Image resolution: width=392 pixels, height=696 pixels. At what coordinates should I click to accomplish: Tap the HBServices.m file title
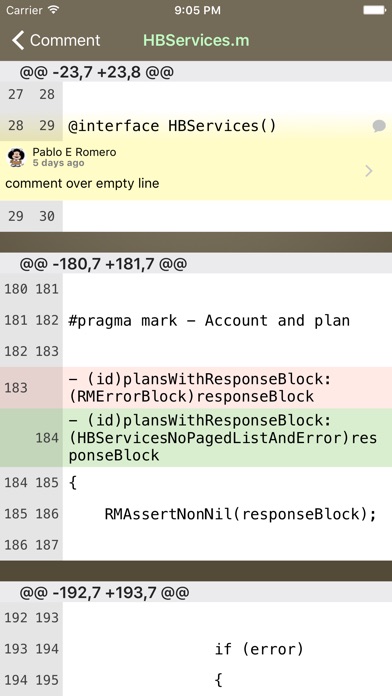point(196,40)
